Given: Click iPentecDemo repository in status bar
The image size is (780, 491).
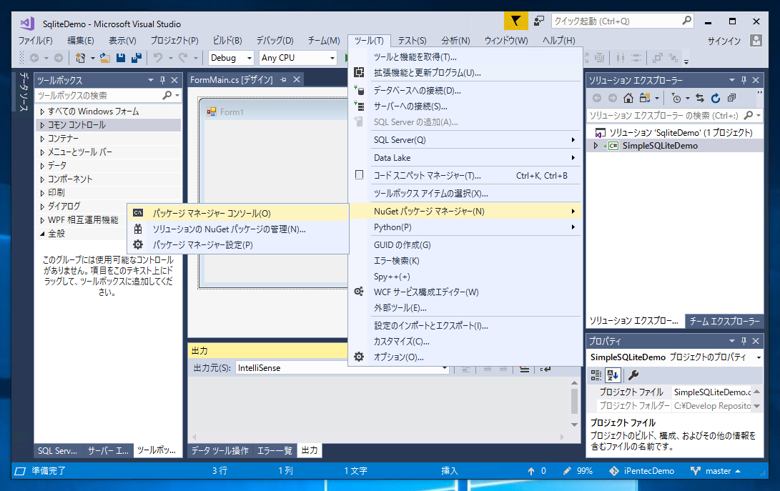Looking at the screenshot, I should [642, 471].
